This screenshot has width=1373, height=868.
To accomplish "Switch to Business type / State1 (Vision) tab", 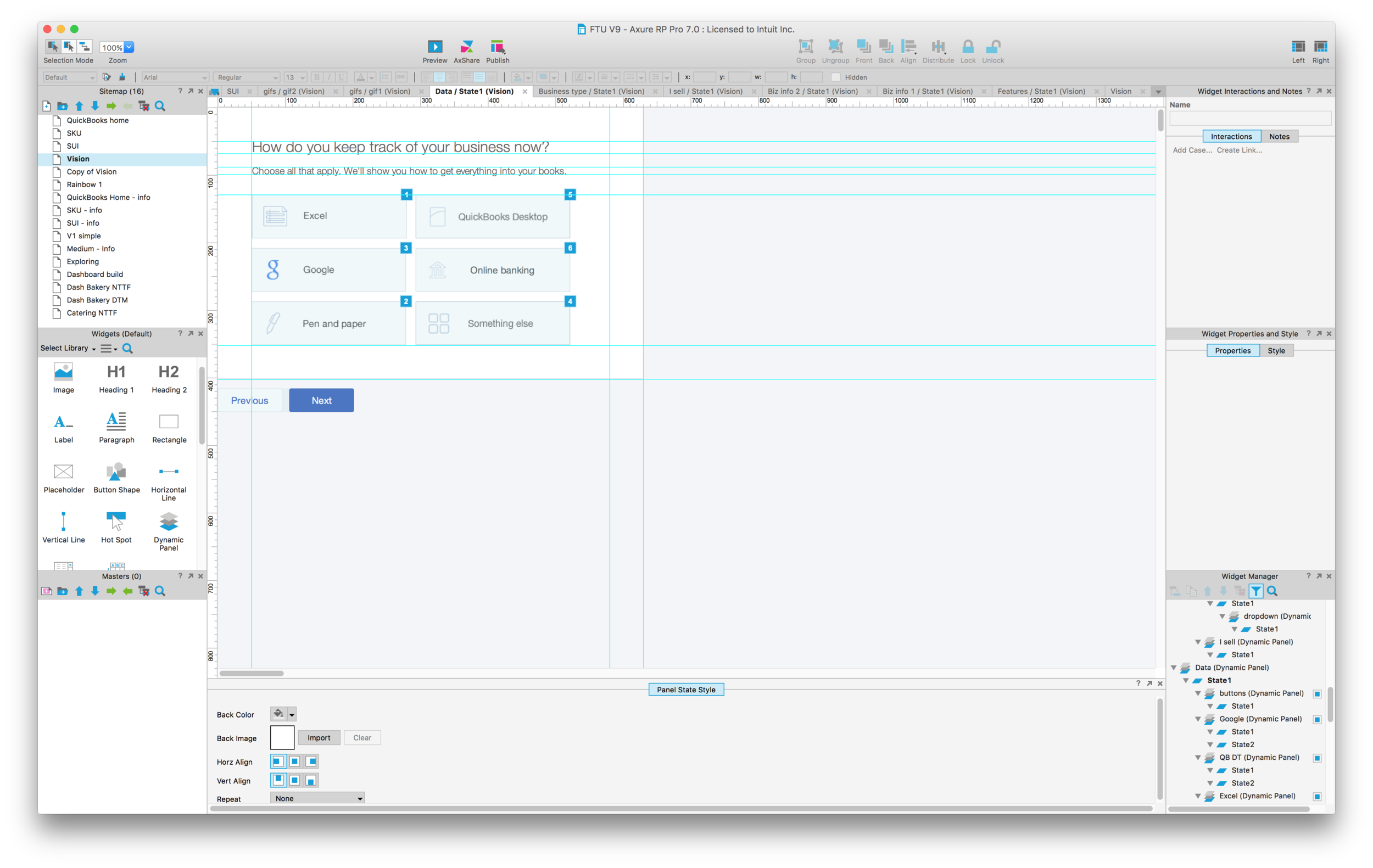I will 591,91.
